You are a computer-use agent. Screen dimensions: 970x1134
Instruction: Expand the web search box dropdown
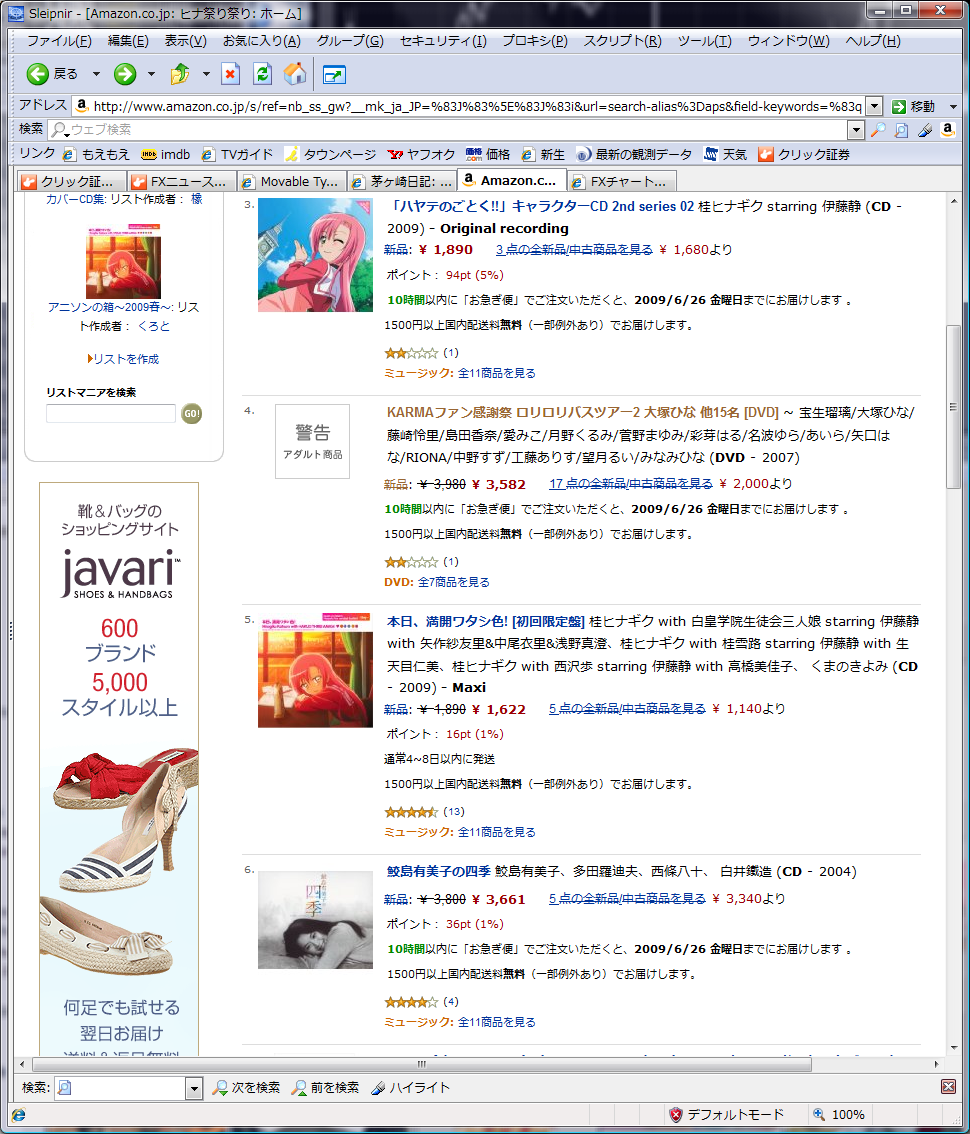tap(856, 130)
